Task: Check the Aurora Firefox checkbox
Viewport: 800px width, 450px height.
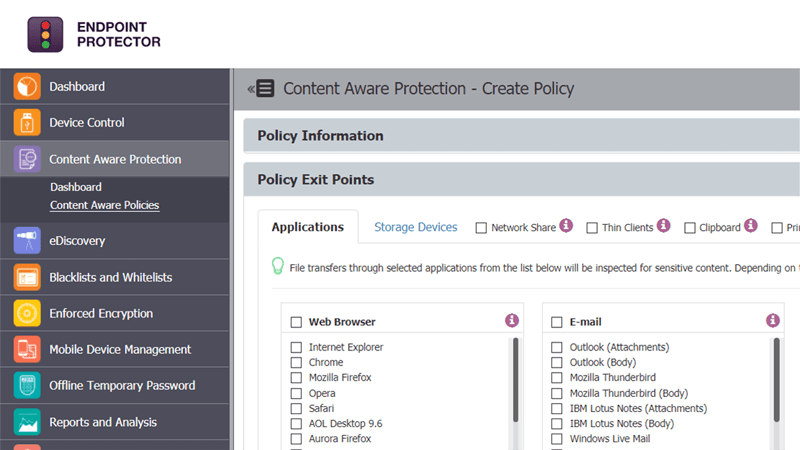Action: point(296,439)
